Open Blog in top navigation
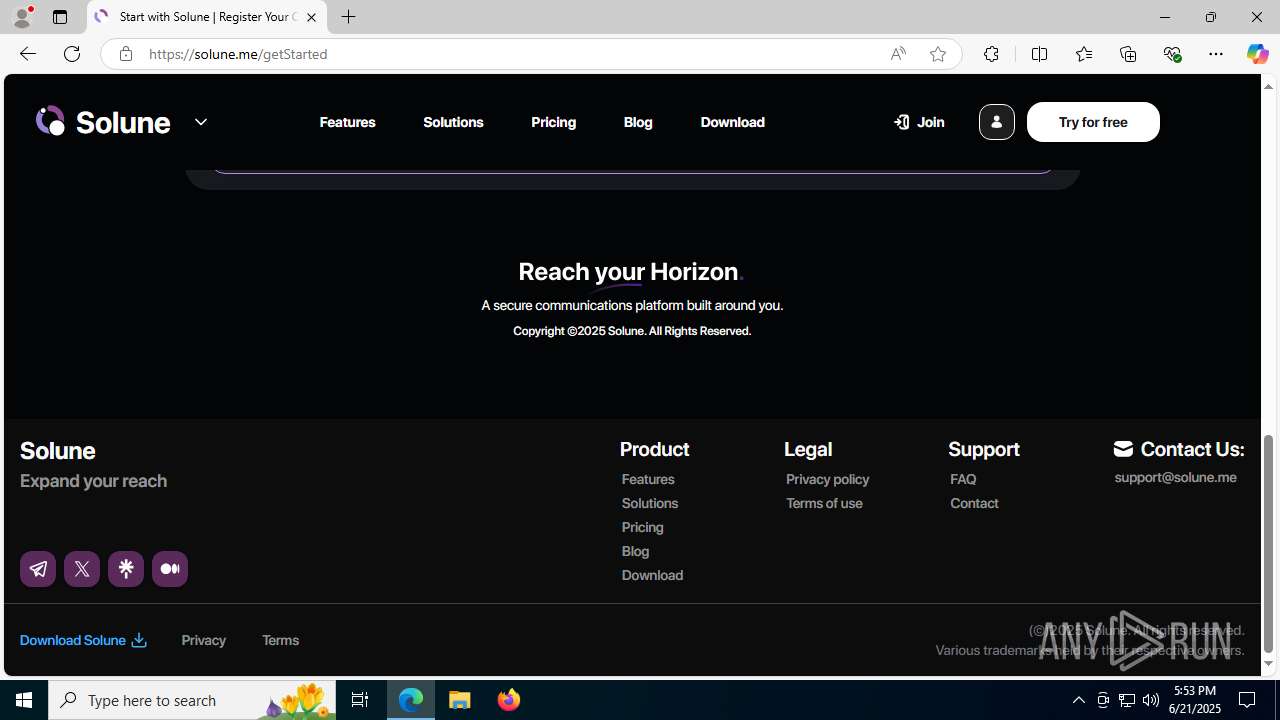This screenshot has height=720, width=1280. point(638,122)
